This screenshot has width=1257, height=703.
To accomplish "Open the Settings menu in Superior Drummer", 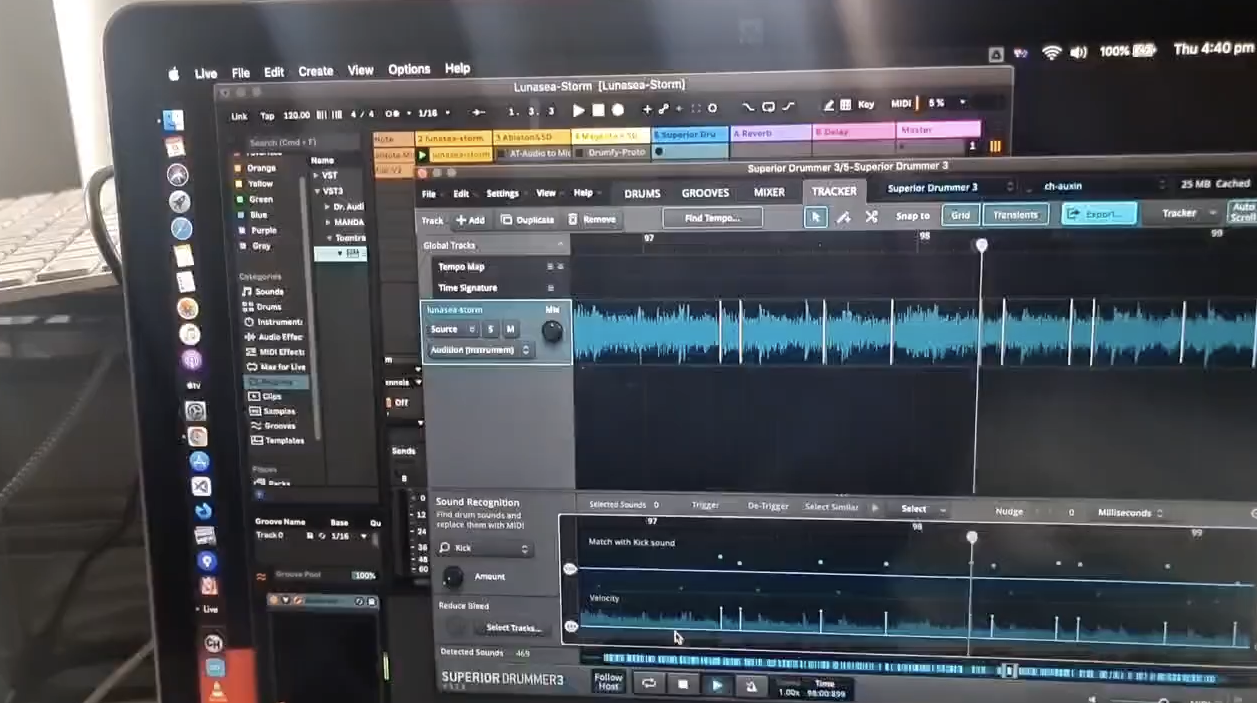I will pos(502,194).
